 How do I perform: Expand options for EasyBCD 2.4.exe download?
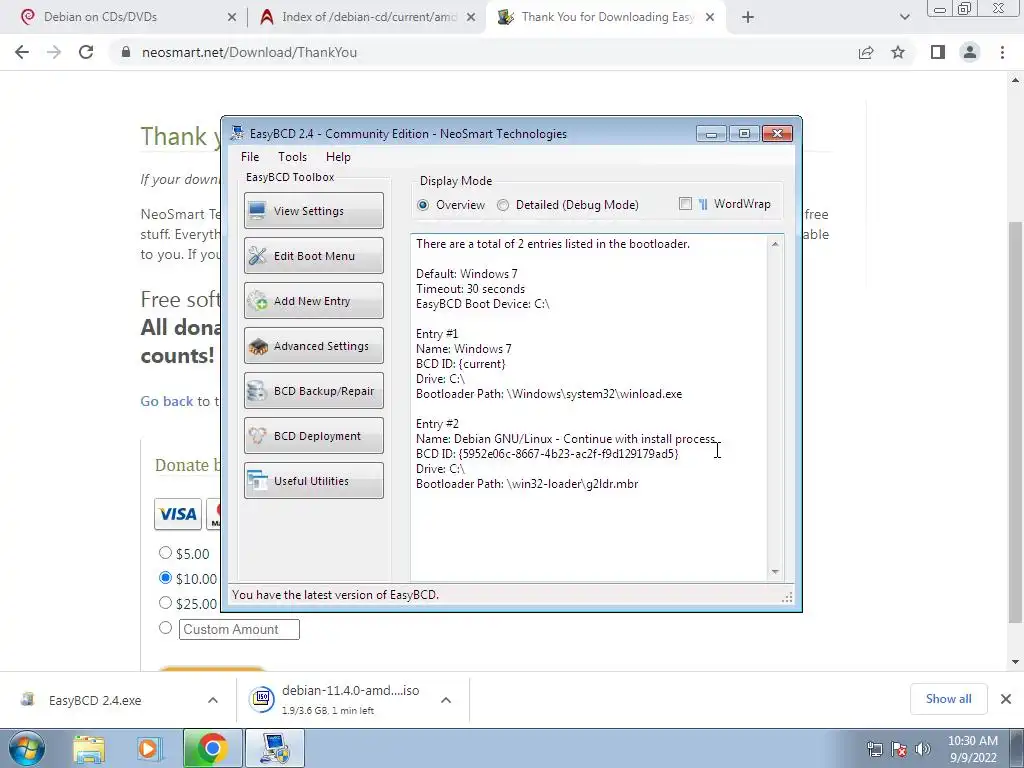click(213, 700)
